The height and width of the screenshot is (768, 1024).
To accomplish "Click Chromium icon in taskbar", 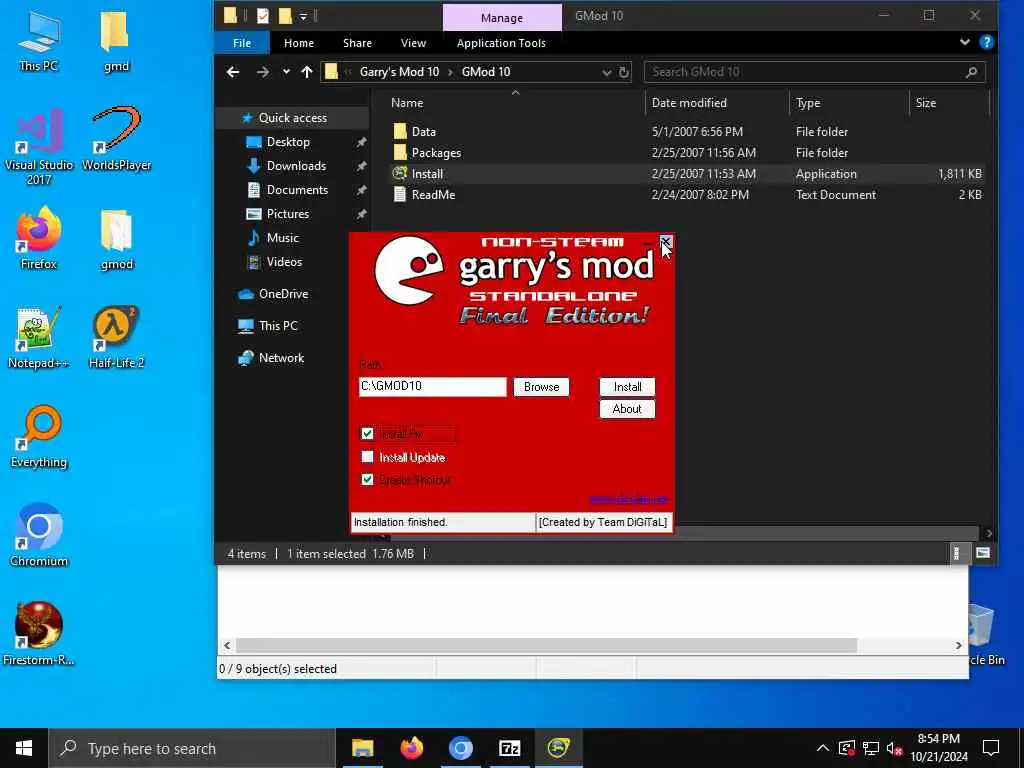I will 460,748.
